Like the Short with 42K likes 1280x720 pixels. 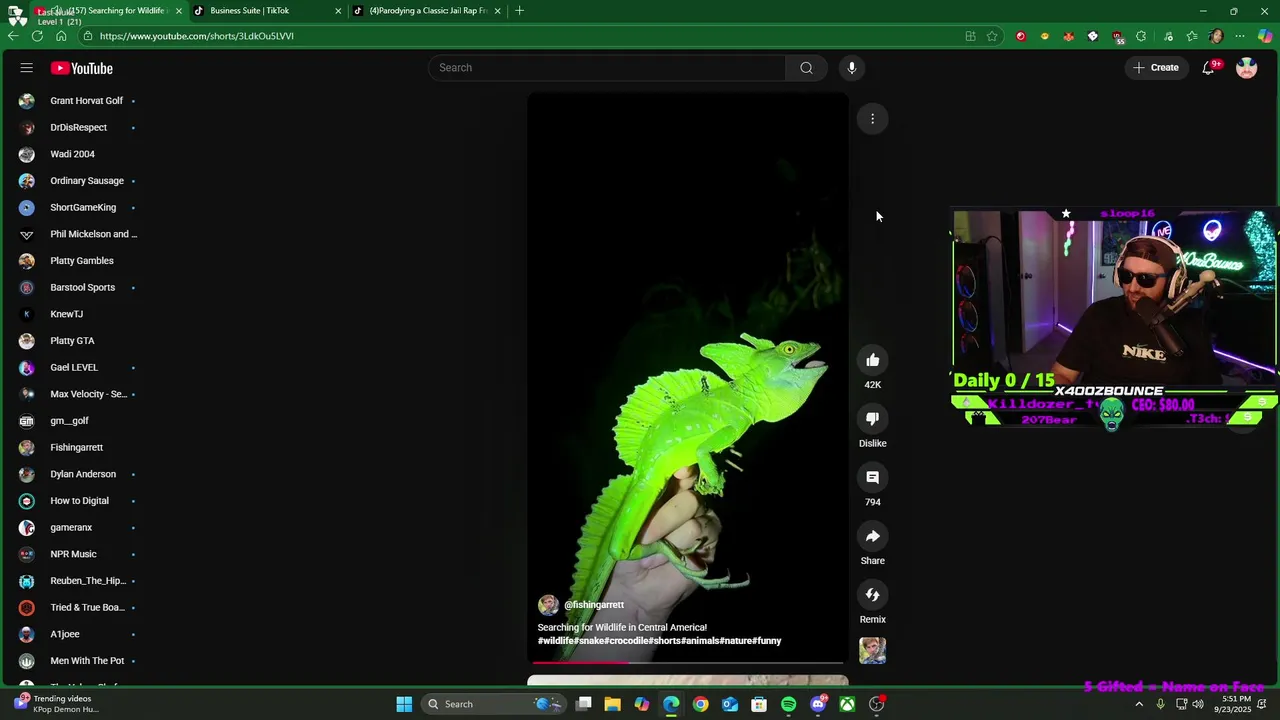click(x=872, y=360)
